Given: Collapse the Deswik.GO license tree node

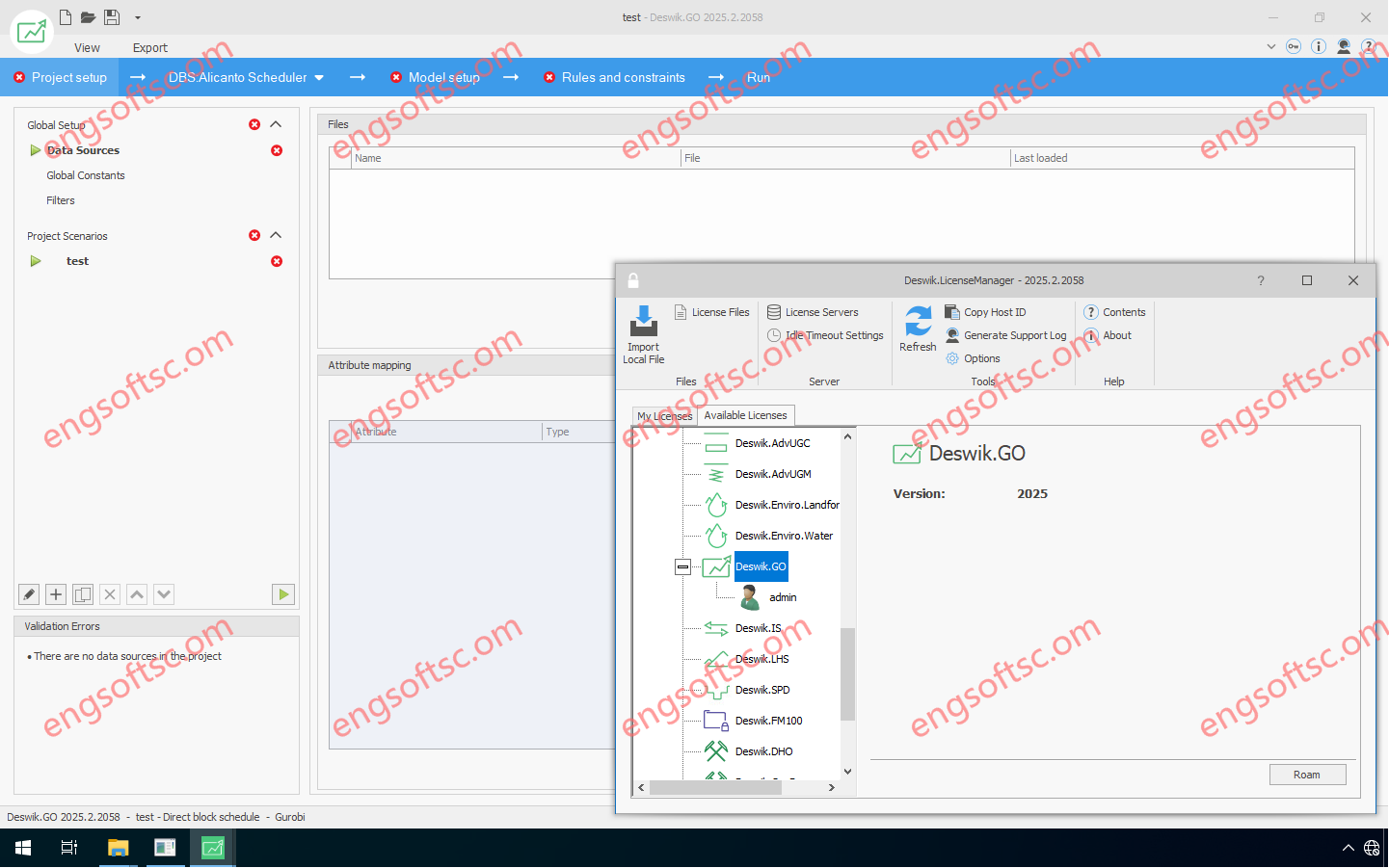Looking at the screenshot, I should tap(682, 567).
